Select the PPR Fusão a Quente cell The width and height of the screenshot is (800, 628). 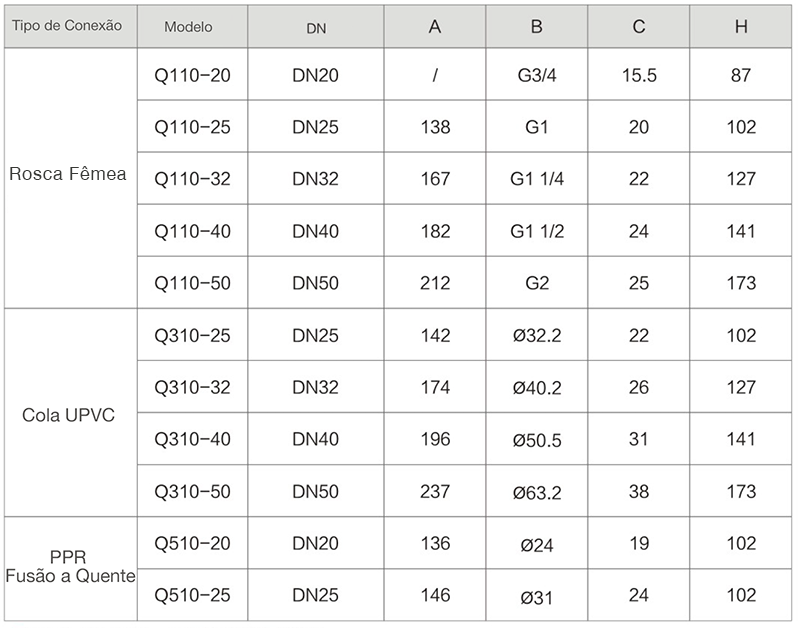(x=71, y=568)
